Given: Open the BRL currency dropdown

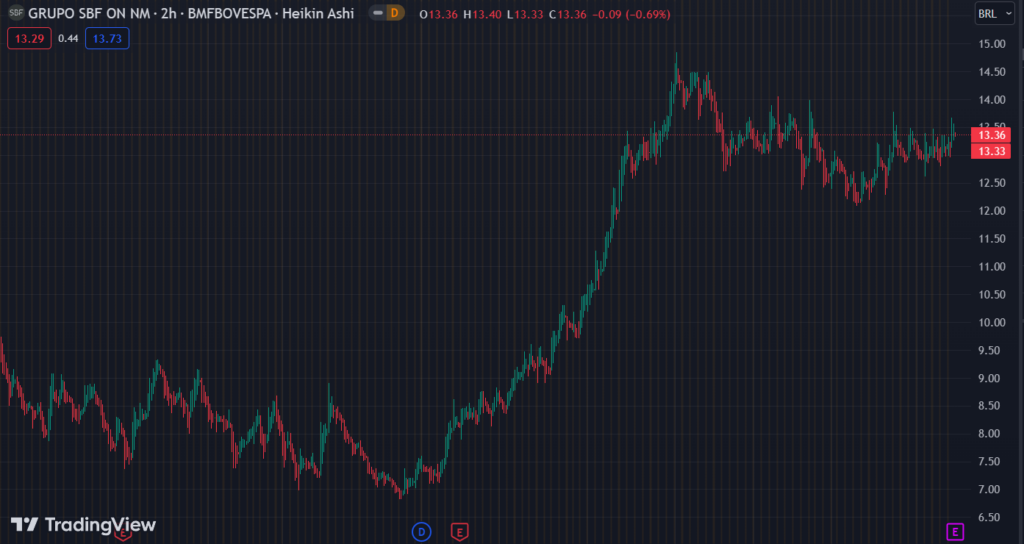Looking at the screenshot, I should (x=995, y=14).
